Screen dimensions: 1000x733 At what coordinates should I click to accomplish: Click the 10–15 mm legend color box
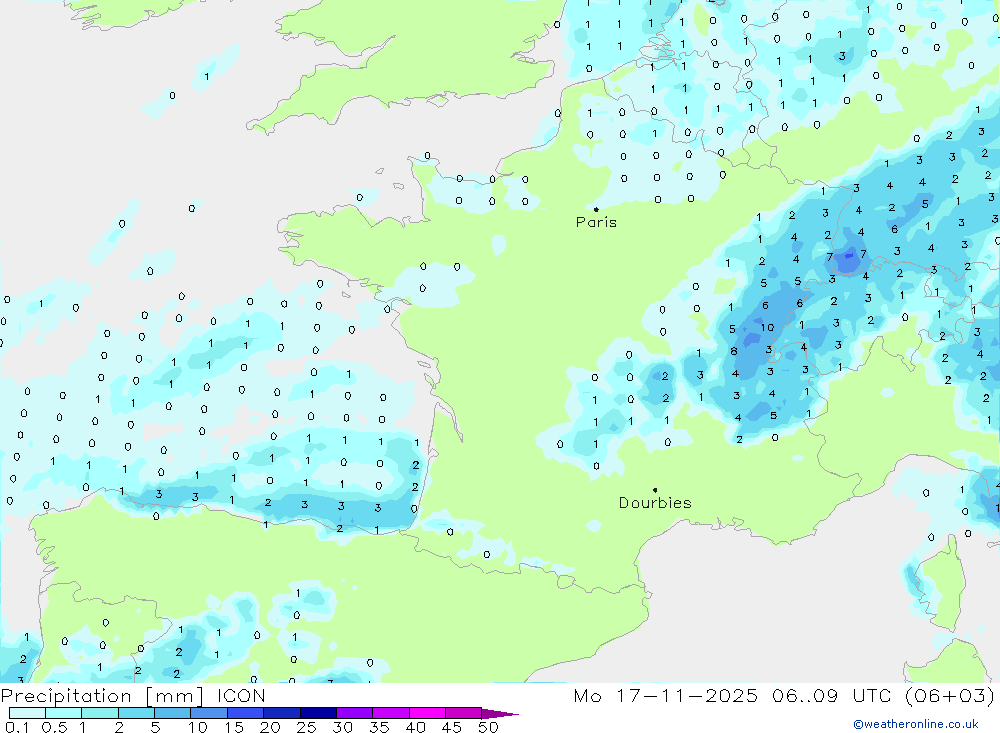(x=209, y=713)
